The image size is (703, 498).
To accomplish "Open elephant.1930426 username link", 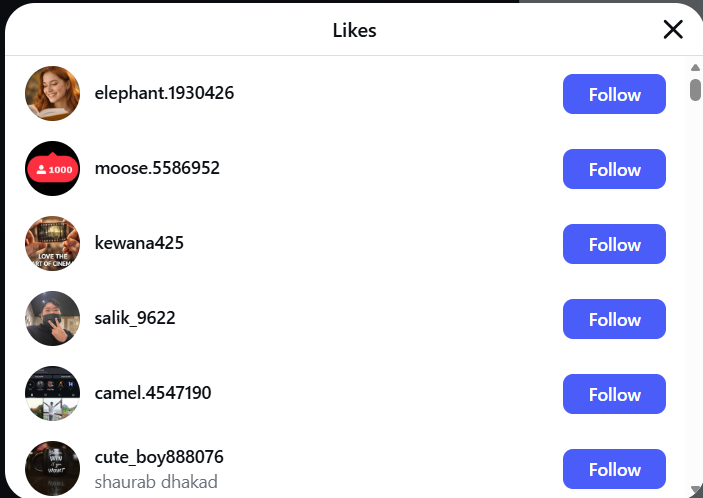I will click(x=164, y=93).
